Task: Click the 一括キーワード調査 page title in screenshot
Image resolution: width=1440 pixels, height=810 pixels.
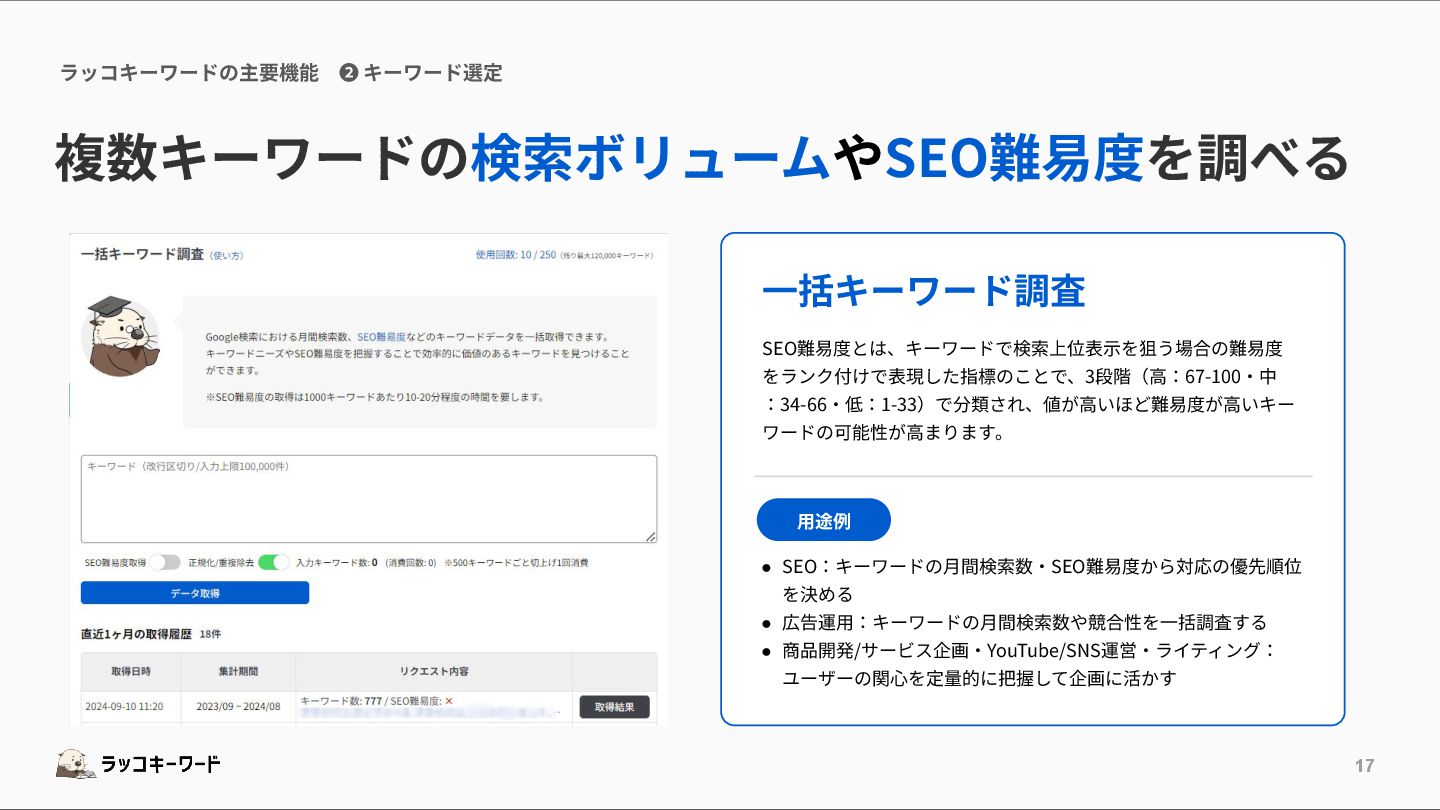Action: pyautogui.click(x=142, y=254)
